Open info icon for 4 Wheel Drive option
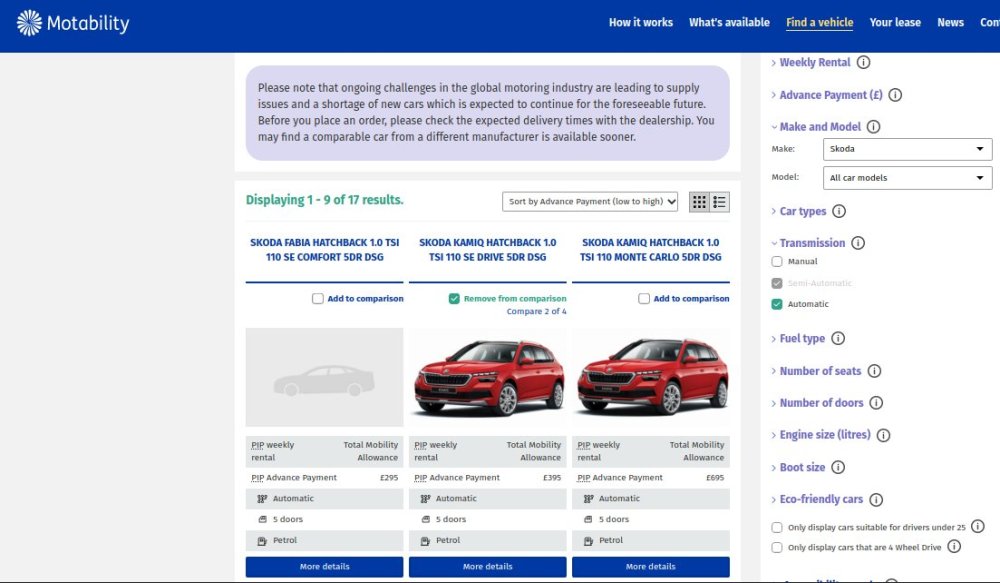Screen dimensions: 1000x583 coord(954,546)
